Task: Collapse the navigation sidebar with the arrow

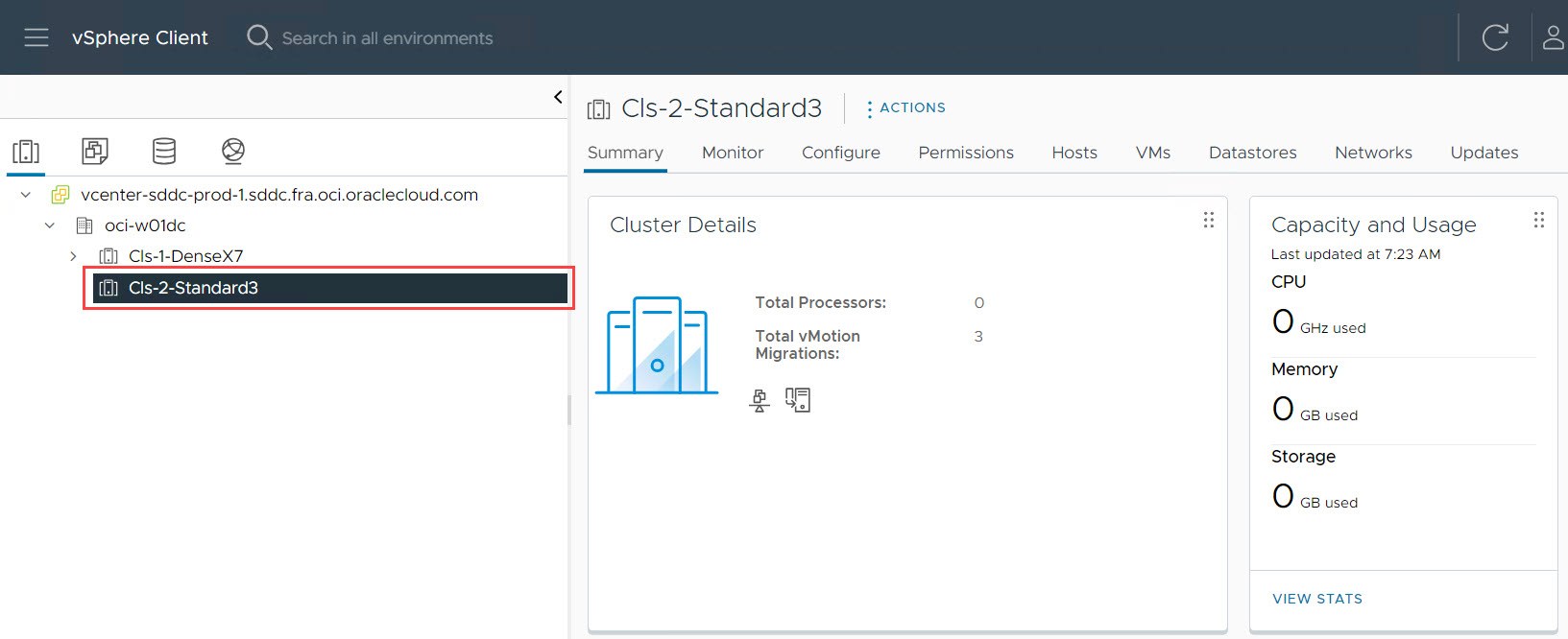Action: (558, 97)
